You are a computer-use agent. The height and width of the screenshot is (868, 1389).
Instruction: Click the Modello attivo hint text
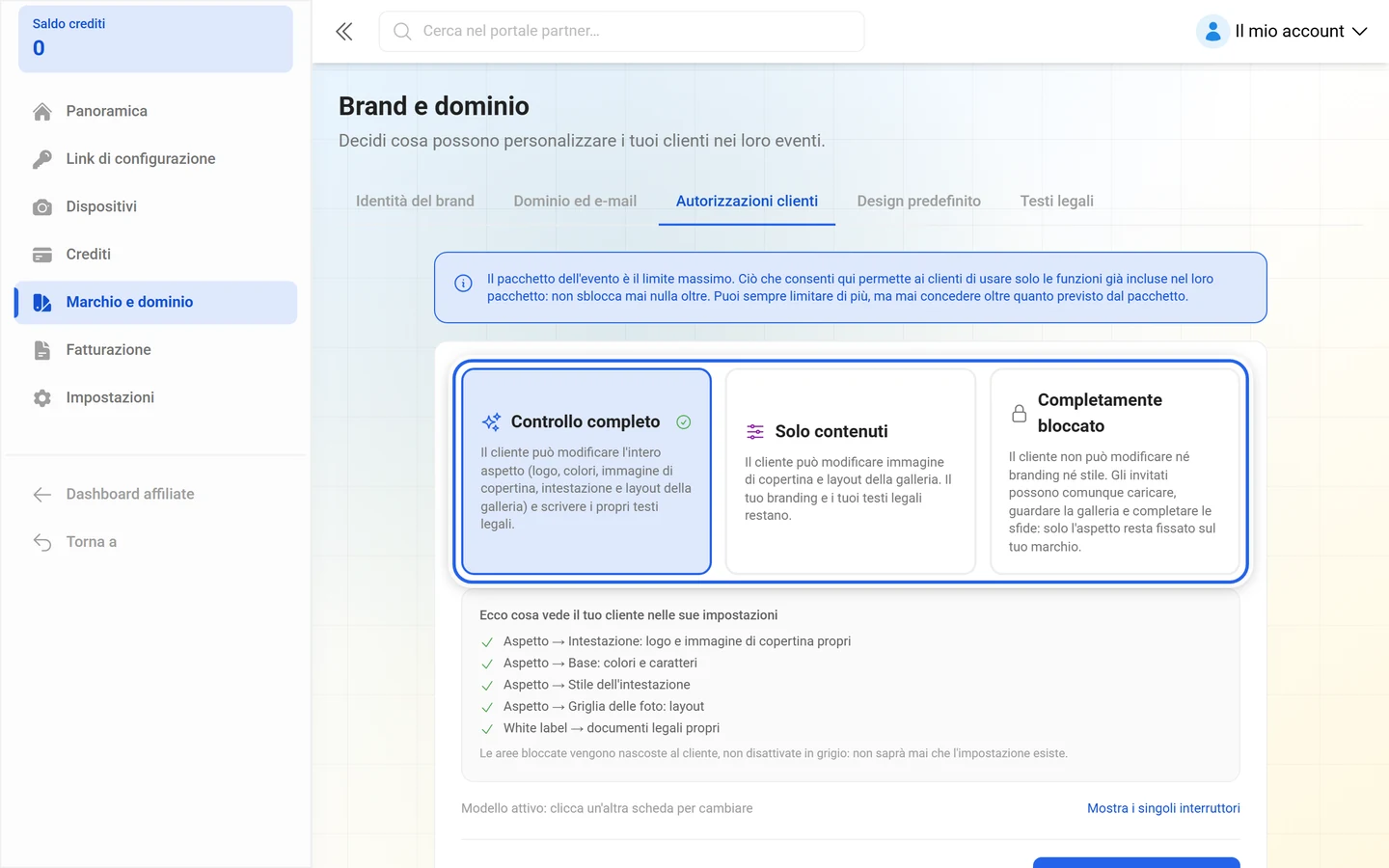pos(607,808)
